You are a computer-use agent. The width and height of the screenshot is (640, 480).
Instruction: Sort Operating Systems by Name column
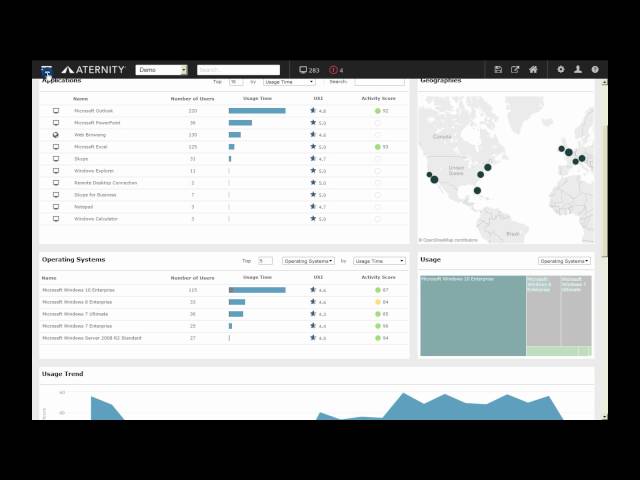tap(49, 278)
